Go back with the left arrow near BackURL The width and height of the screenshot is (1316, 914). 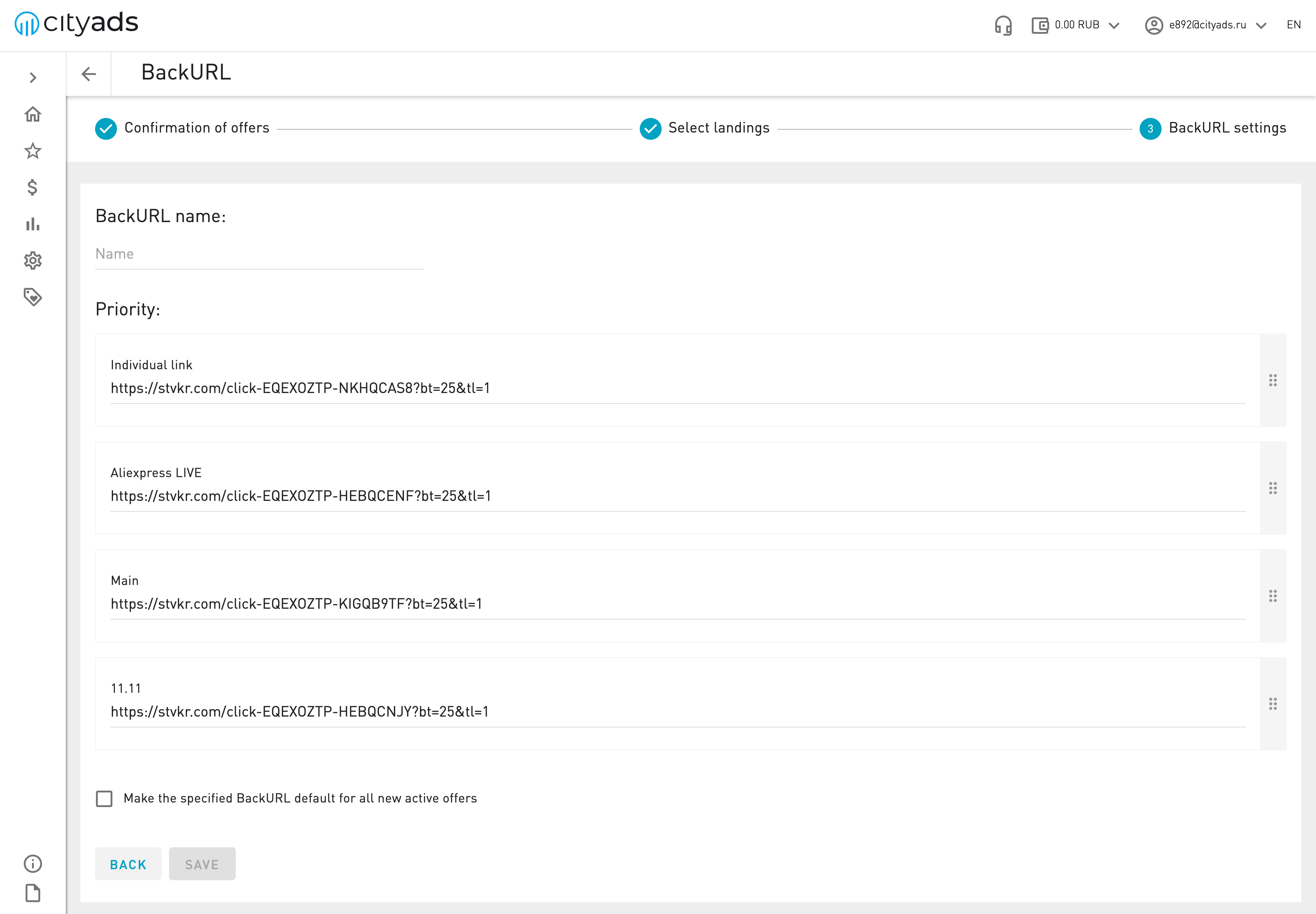89,74
